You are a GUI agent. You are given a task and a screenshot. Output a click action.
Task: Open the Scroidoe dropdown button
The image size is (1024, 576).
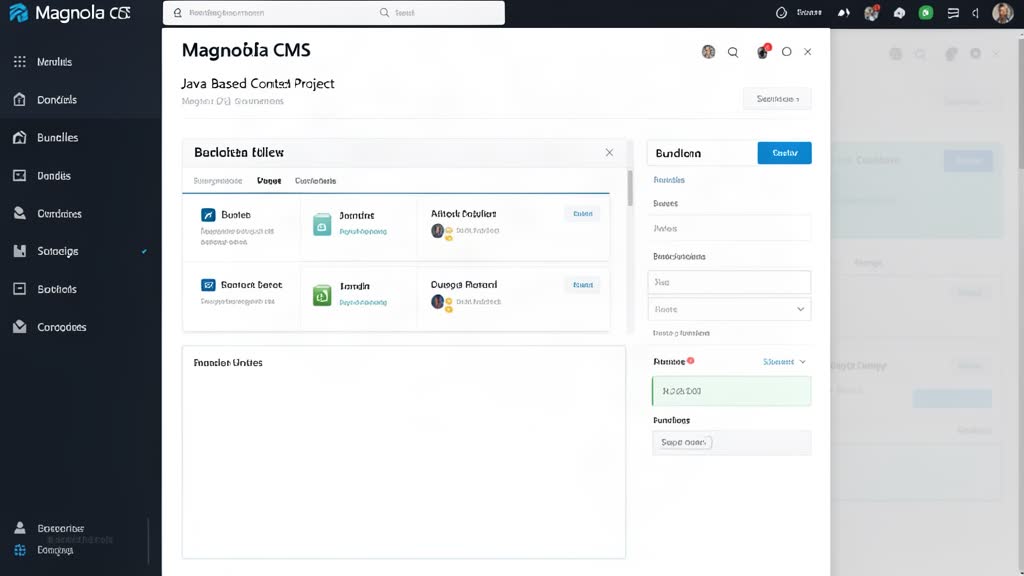(777, 99)
